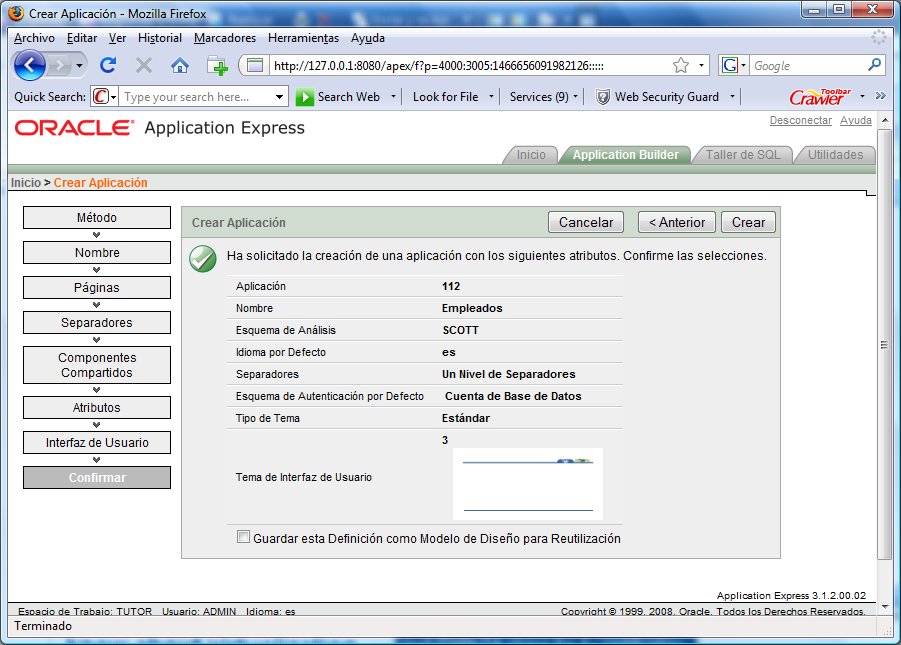Switch to the Taller de SQL tab

(742, 155)
